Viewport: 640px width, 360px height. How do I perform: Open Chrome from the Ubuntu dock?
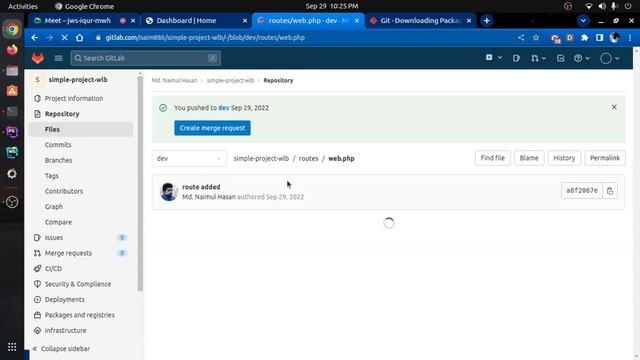tap(12, 29)
